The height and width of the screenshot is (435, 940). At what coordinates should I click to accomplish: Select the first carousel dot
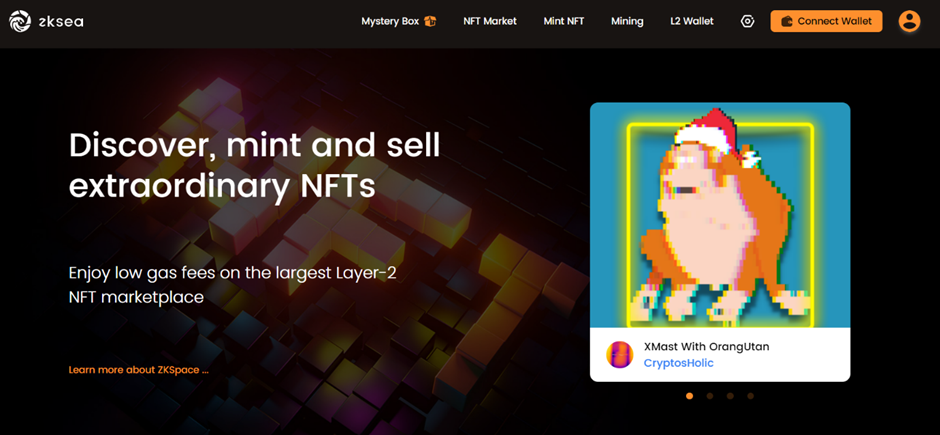point(689,396)
